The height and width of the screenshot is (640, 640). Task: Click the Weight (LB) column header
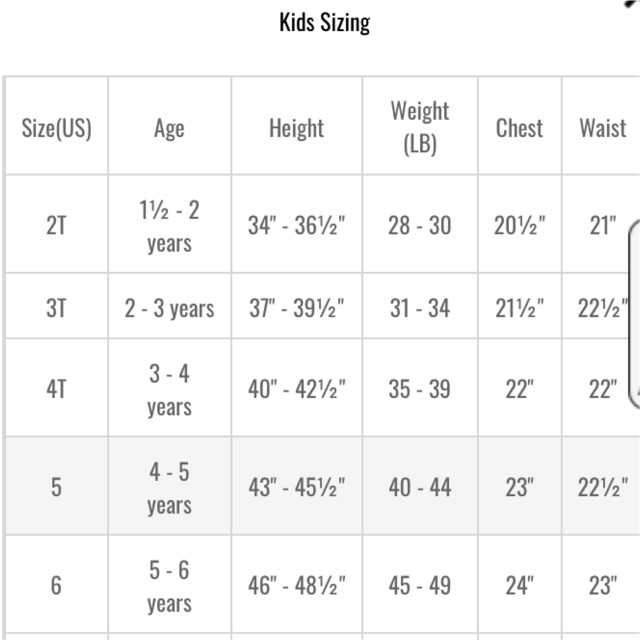[420, 127]
